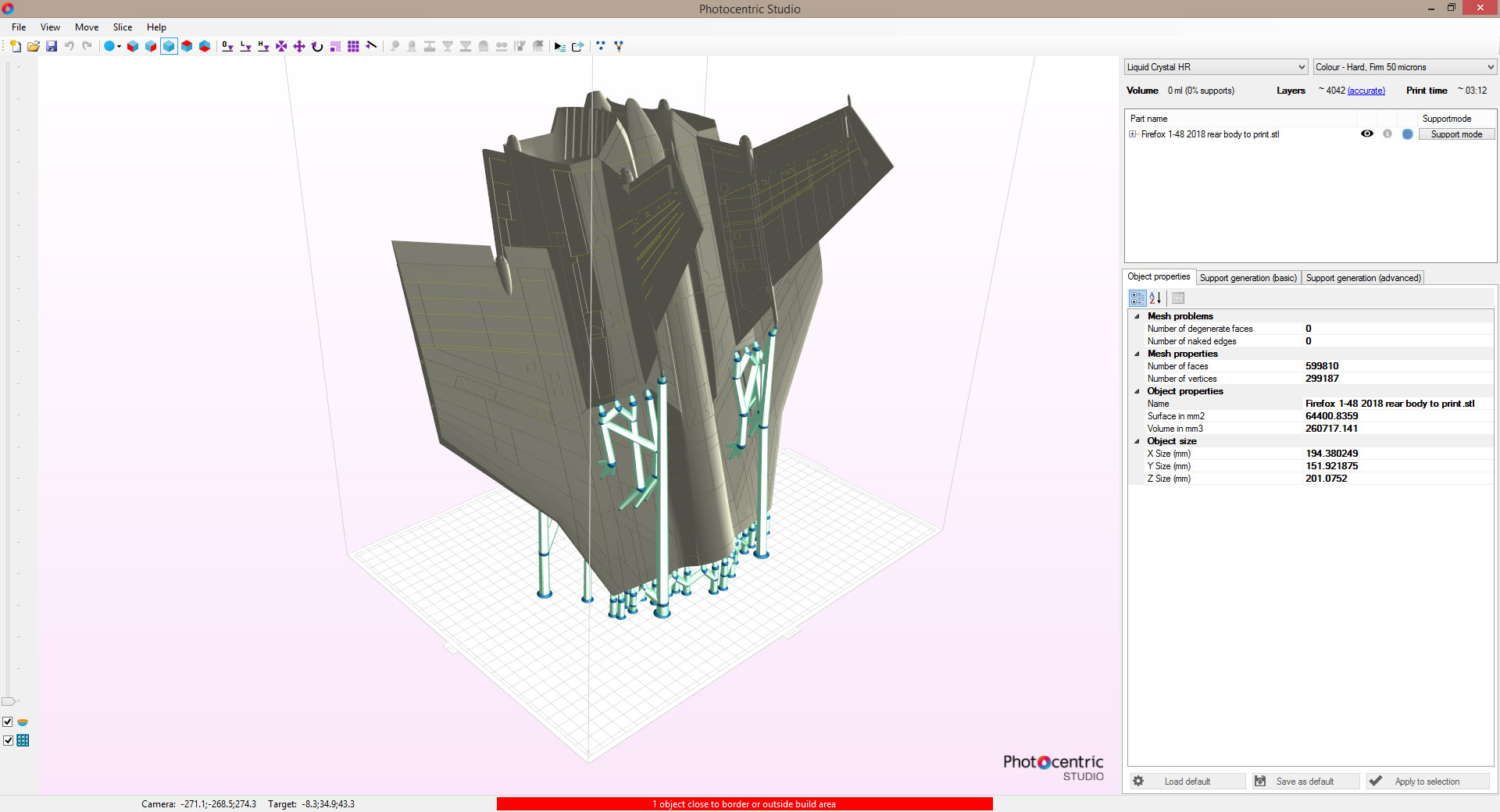Save the project with the floppy disk icon
1500x812 pixels.
[52, 46]
